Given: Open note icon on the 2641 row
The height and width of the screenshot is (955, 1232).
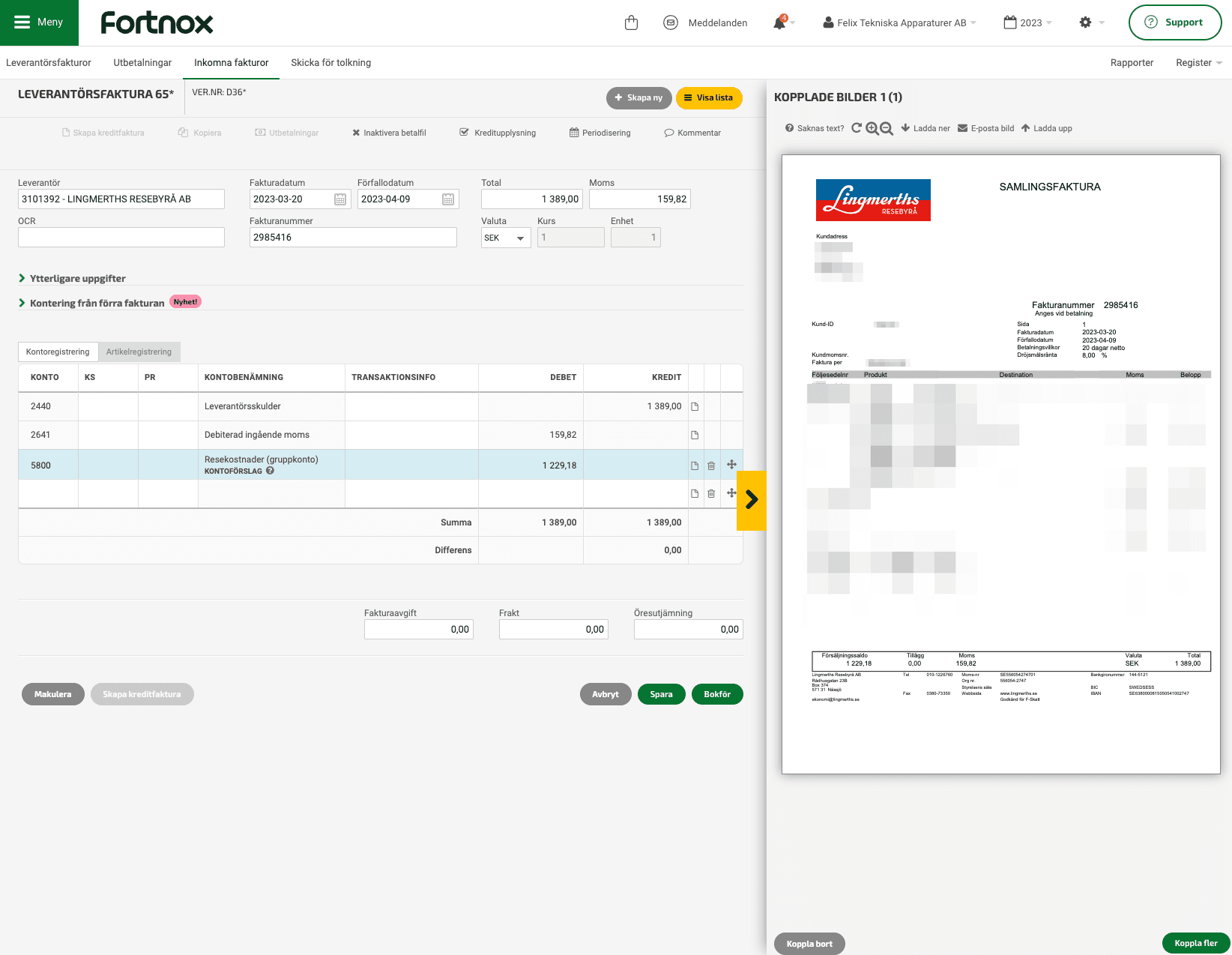Looking at the screenshot, I should 695,435.
